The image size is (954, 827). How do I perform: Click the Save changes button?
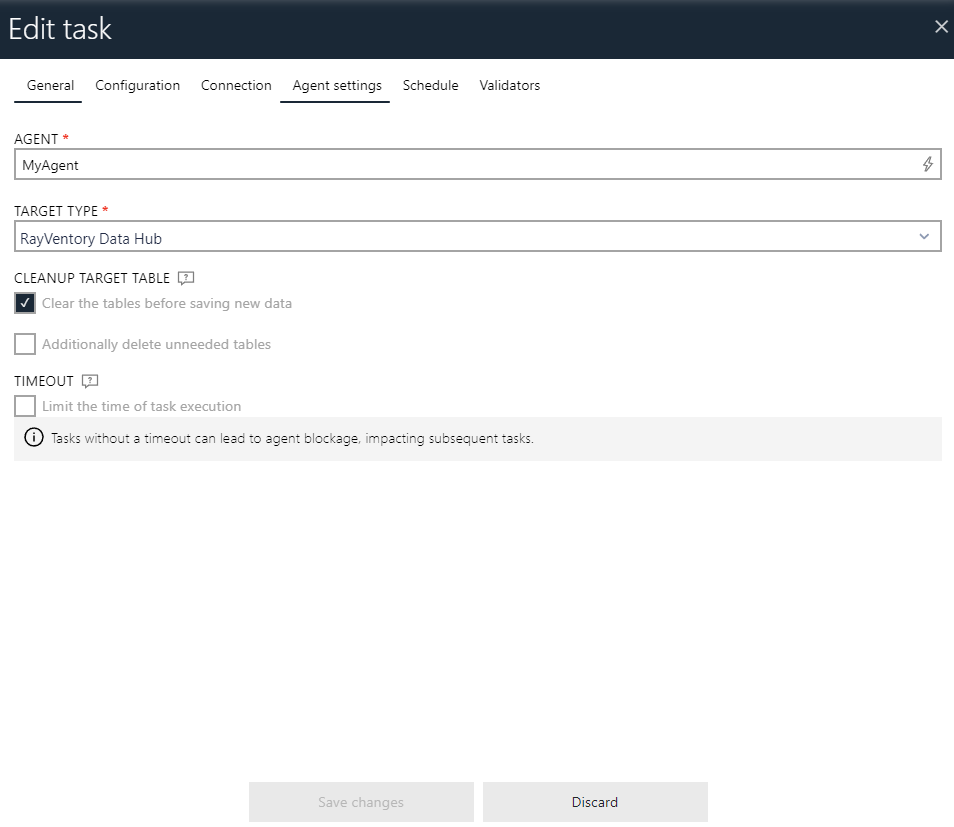coord(360,801)
